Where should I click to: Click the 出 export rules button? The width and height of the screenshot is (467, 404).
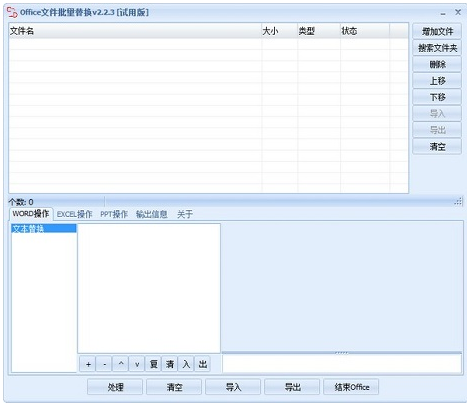pyautogui.click(x=202, y=364)
